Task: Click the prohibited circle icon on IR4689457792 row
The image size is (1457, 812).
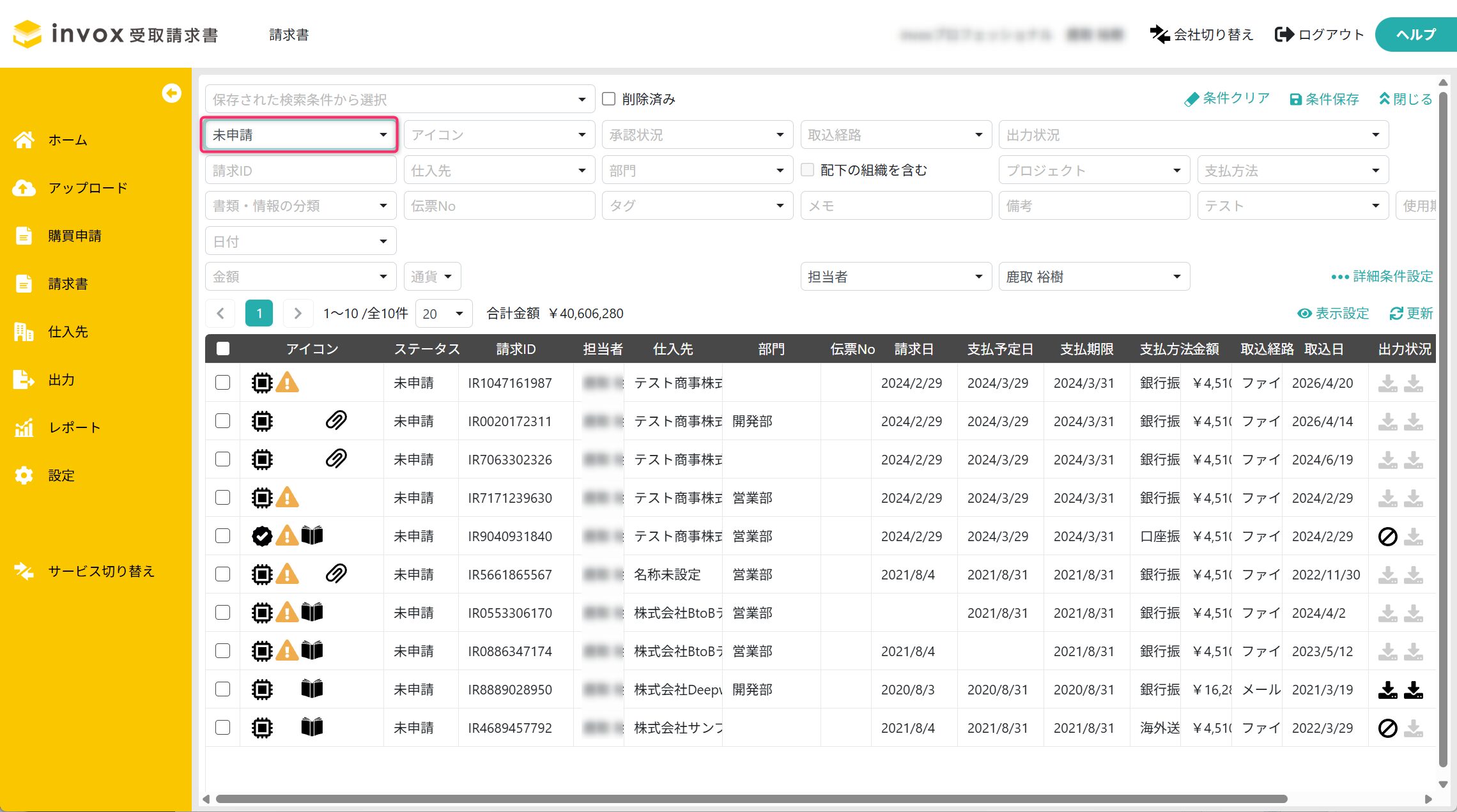Action: [1387, 728]
